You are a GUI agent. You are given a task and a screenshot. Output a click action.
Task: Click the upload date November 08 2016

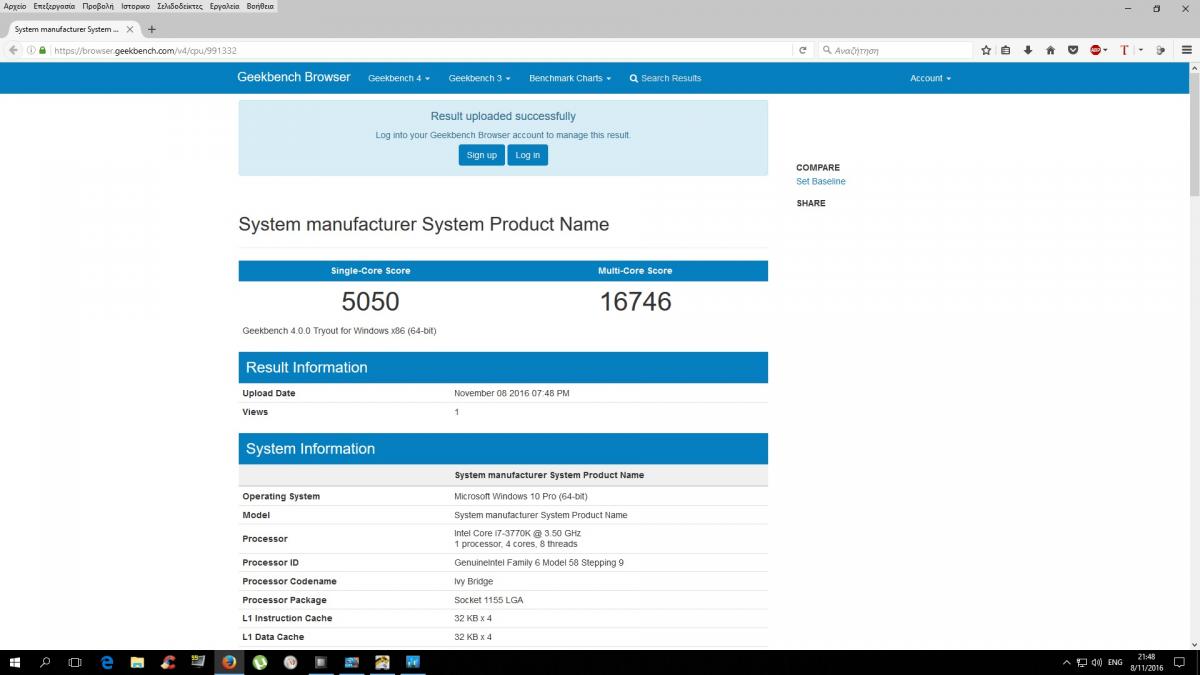coord(511,393)
